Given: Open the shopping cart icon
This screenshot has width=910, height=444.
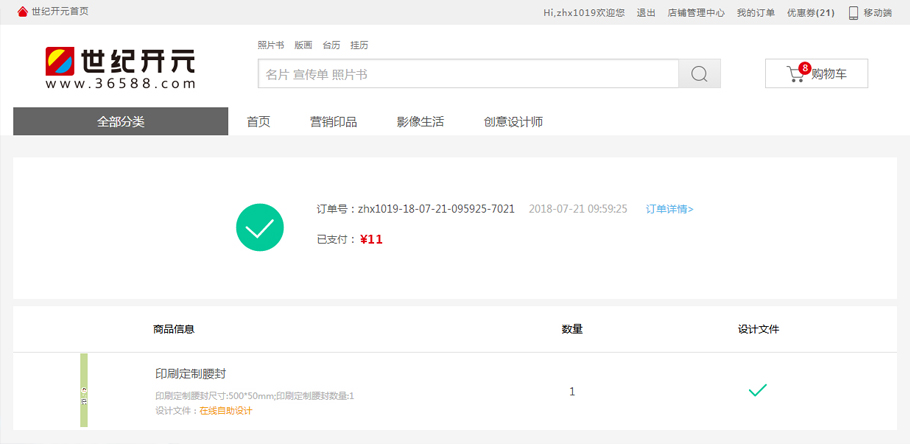Looking at the screenshot, I should coord(795,74).
